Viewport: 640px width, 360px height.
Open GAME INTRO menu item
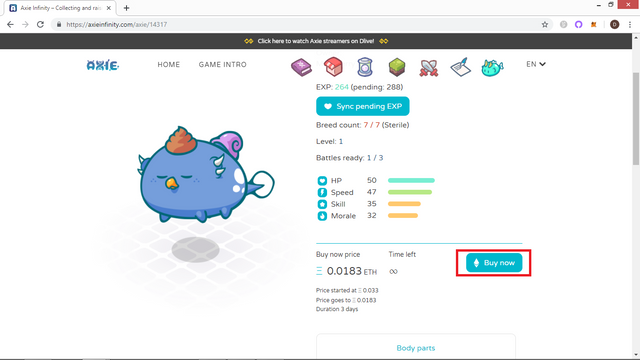(x=222, y=64)
